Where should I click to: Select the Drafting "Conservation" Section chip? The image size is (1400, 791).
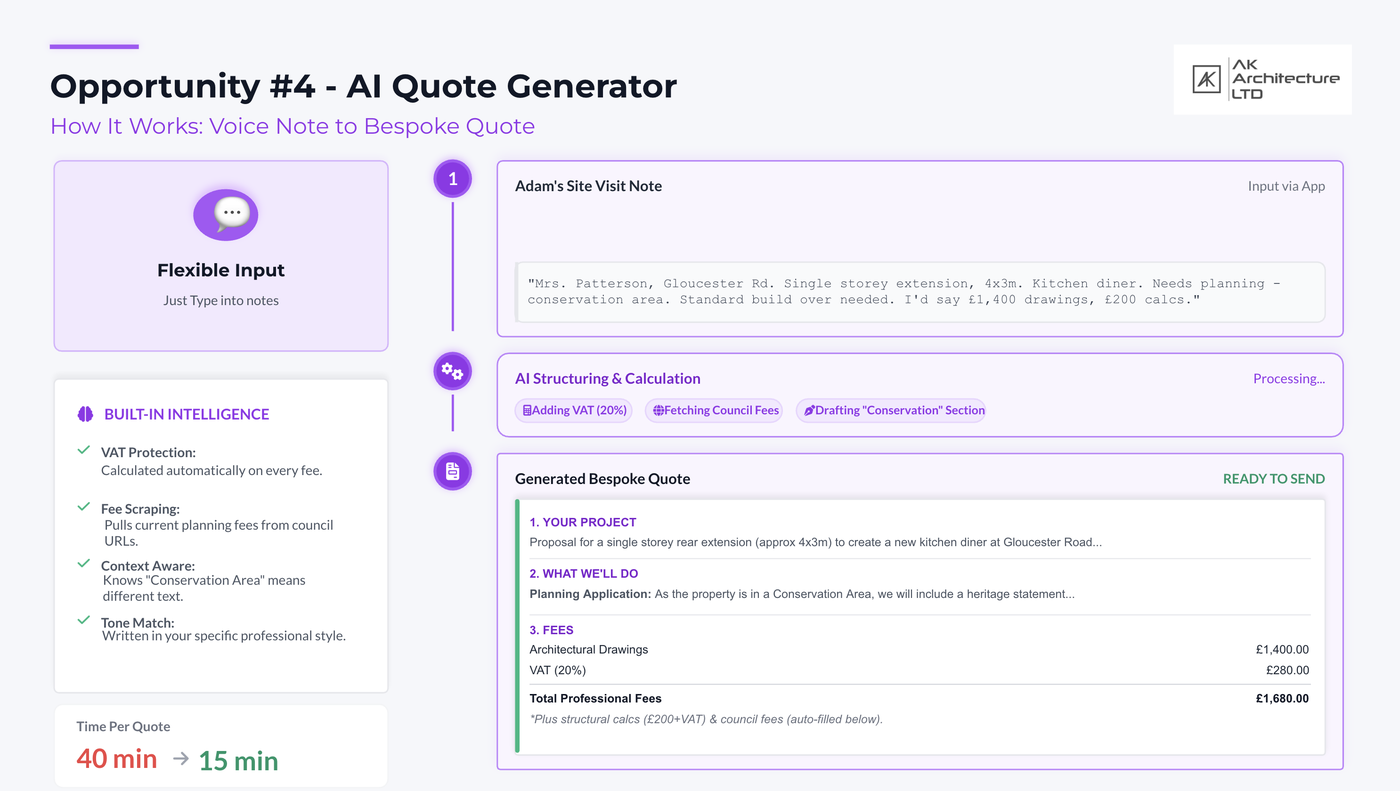click(x=891, y=410)
